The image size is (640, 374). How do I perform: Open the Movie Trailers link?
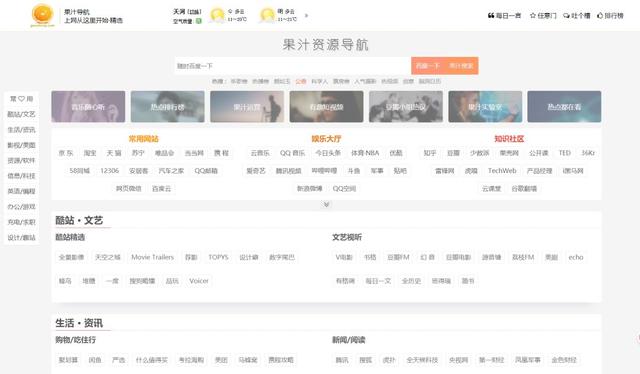pyautogui.click(x=153, y=257)
